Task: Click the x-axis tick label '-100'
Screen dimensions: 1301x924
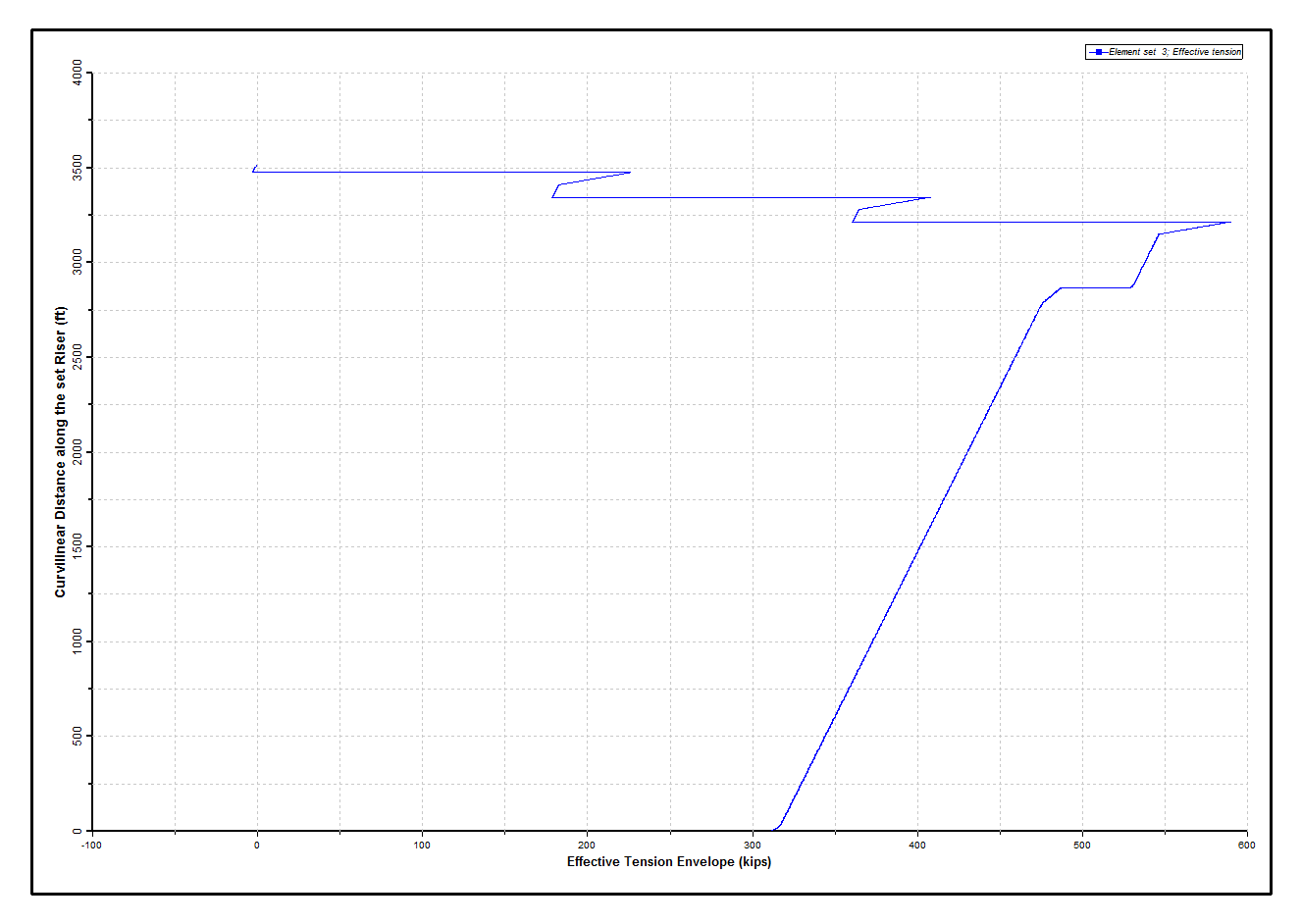Action: click(90, 846)
